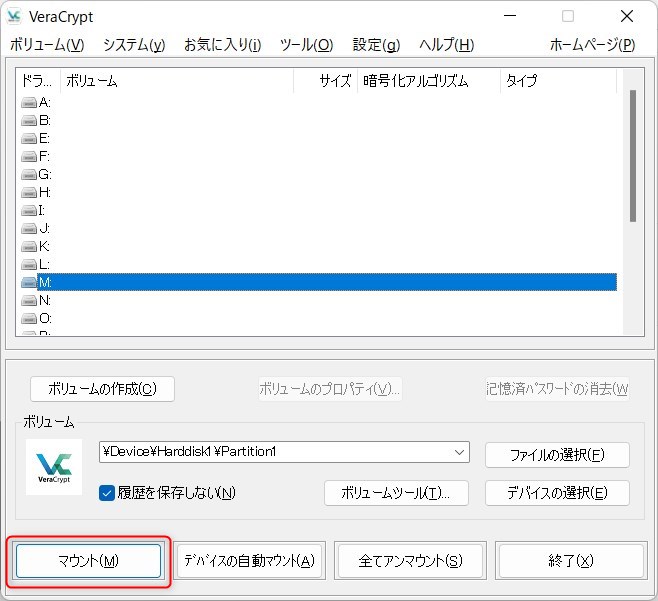
Task: Click the VeraCrypt title bar app icon
Action: [14, 16]
